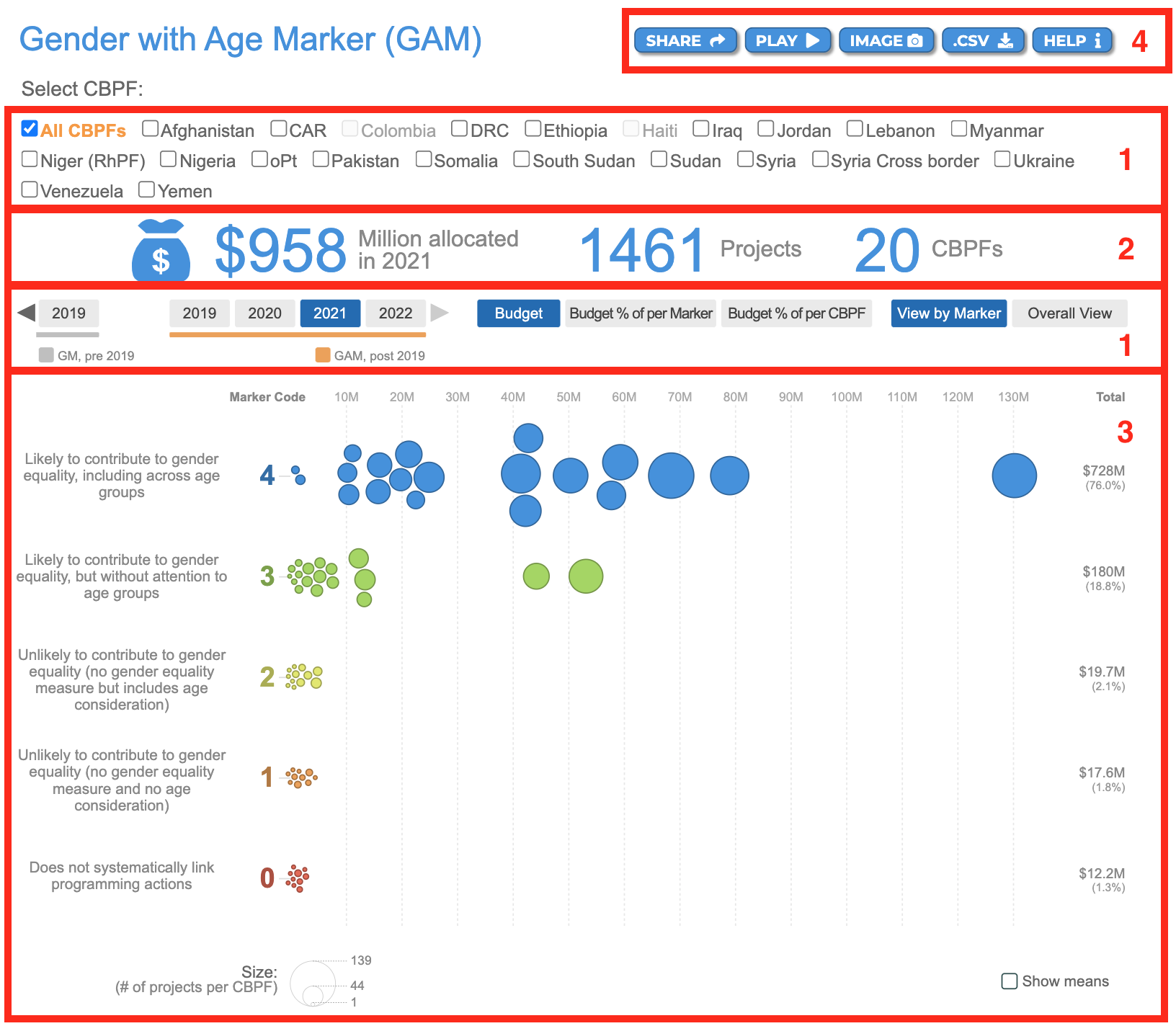The height and width of the screenshot is (1026, 1176).
Task: Click marker code 0 label
Action: tap(267, 878)
